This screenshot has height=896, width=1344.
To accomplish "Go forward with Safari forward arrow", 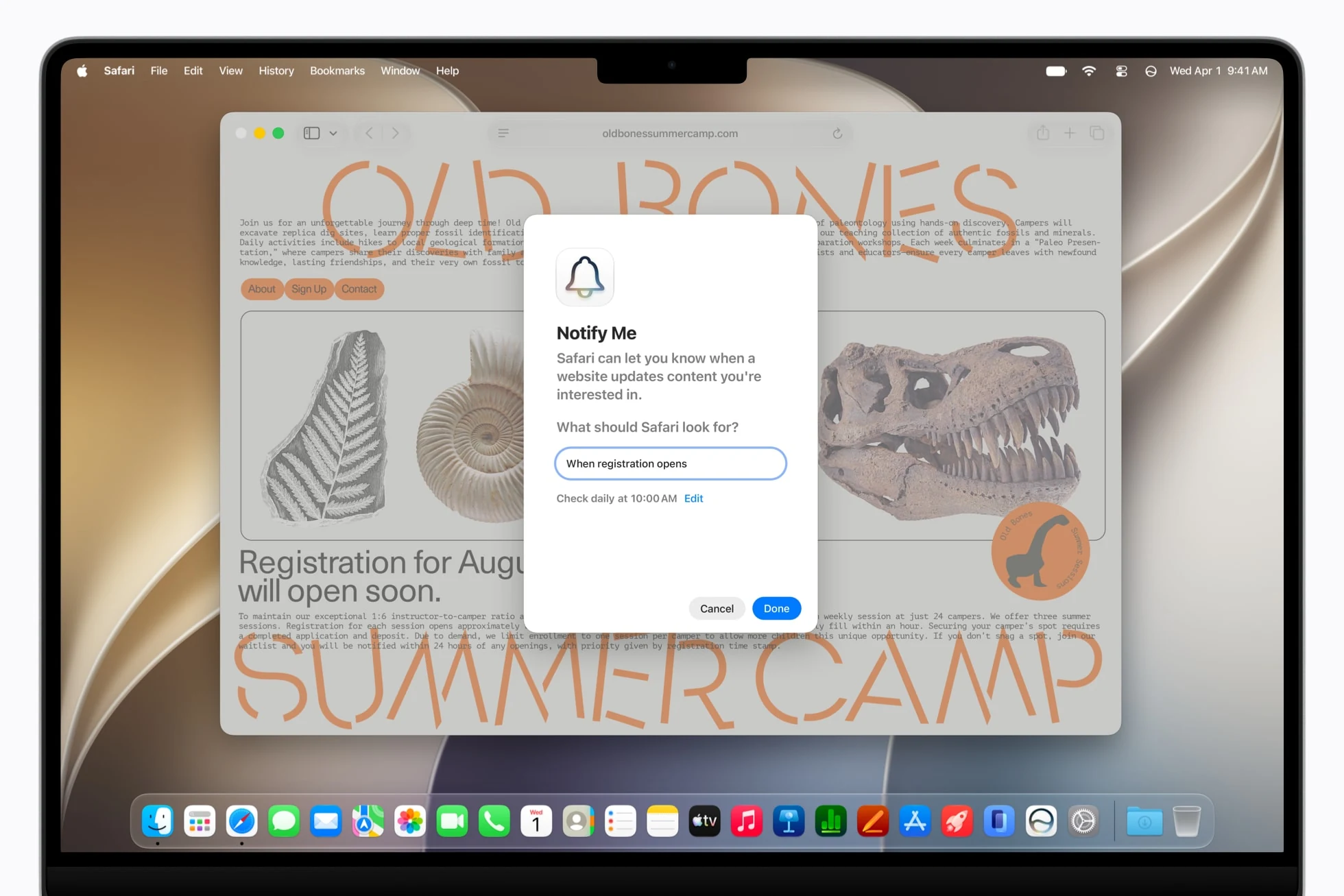I will [395, 133].
